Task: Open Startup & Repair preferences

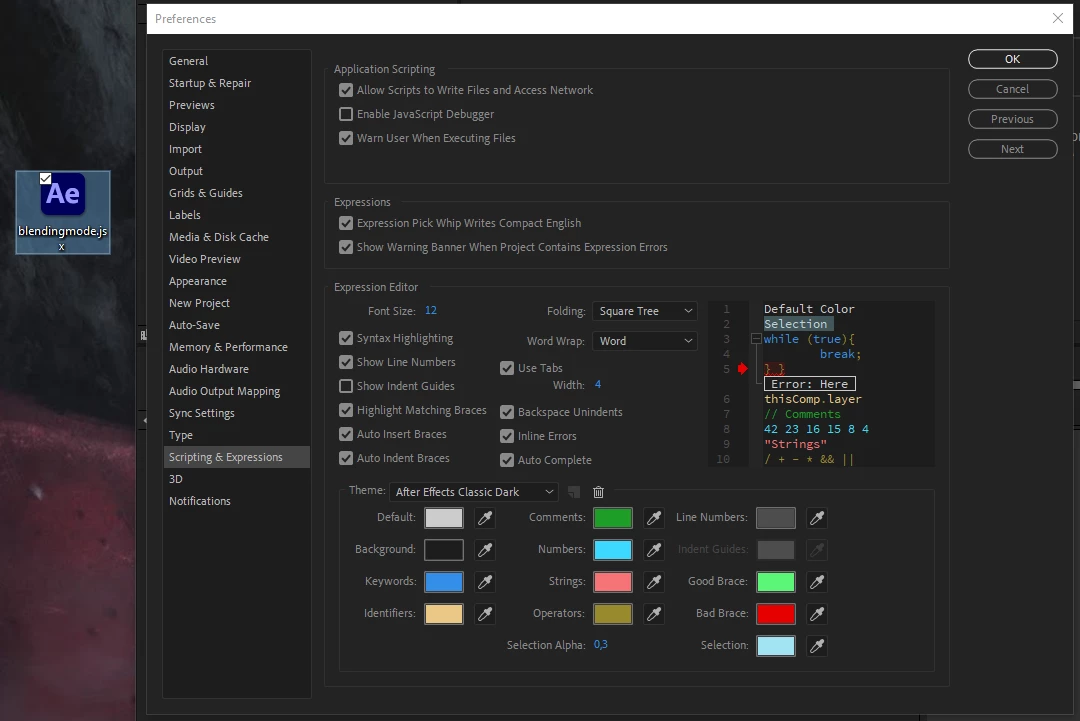Action: click(209, 83)
